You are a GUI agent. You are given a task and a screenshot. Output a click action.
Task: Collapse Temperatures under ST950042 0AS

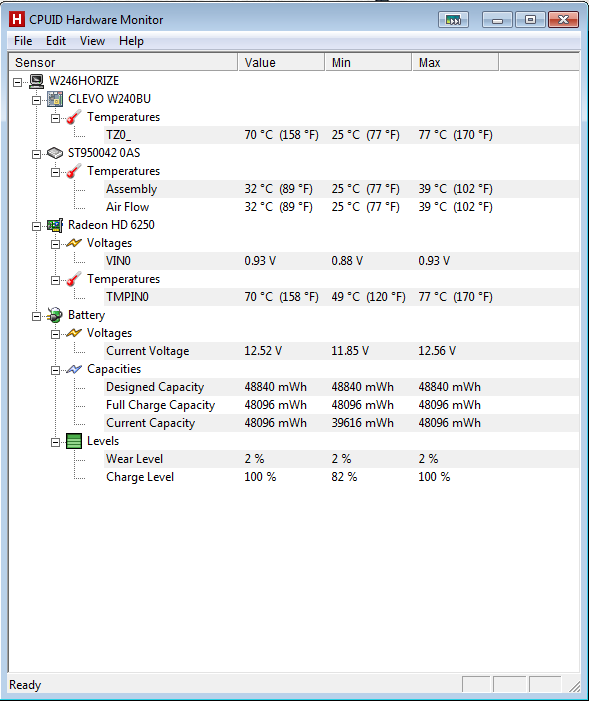[x=55, y=173]
